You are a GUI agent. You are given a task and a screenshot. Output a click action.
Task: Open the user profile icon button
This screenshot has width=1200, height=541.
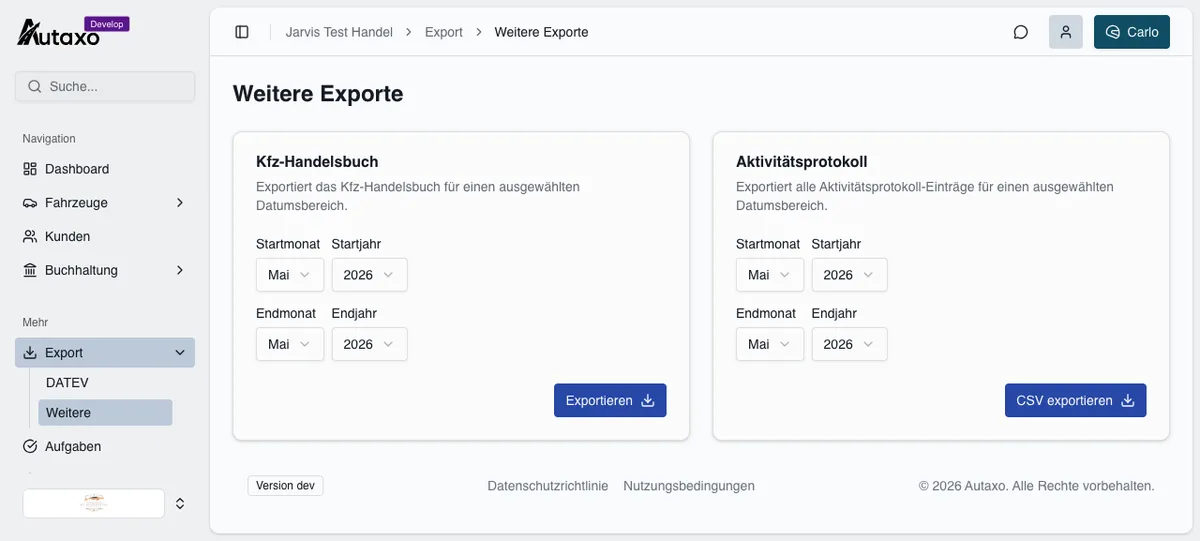(x=1066, y=32)
